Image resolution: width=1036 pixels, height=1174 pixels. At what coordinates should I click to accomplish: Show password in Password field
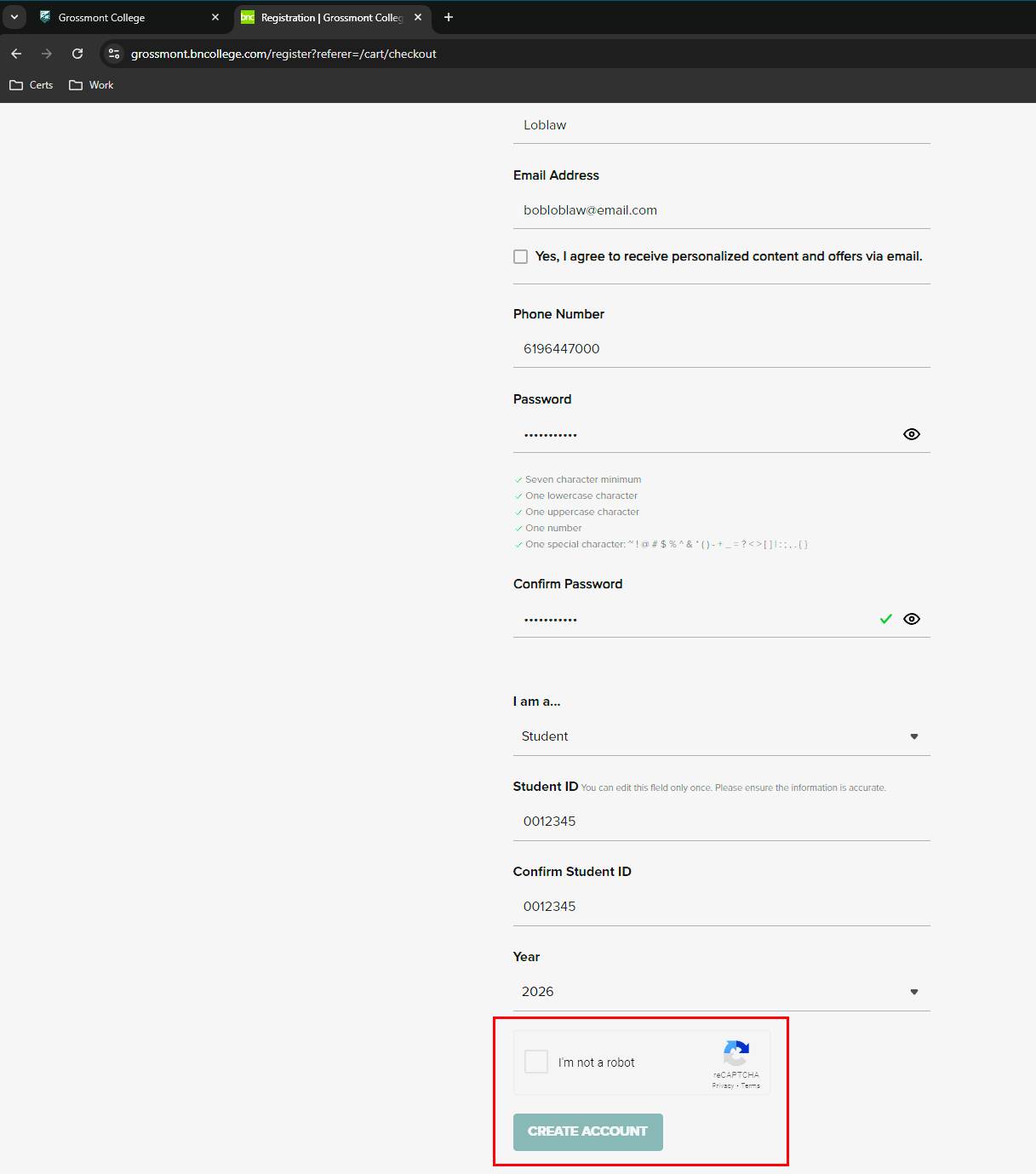[911, 434]
